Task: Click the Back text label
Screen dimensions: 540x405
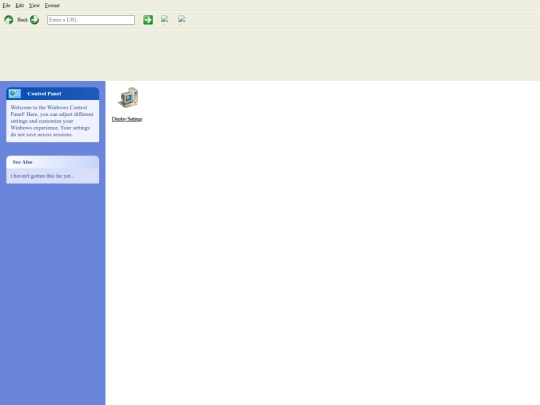Action: (22, 20)
